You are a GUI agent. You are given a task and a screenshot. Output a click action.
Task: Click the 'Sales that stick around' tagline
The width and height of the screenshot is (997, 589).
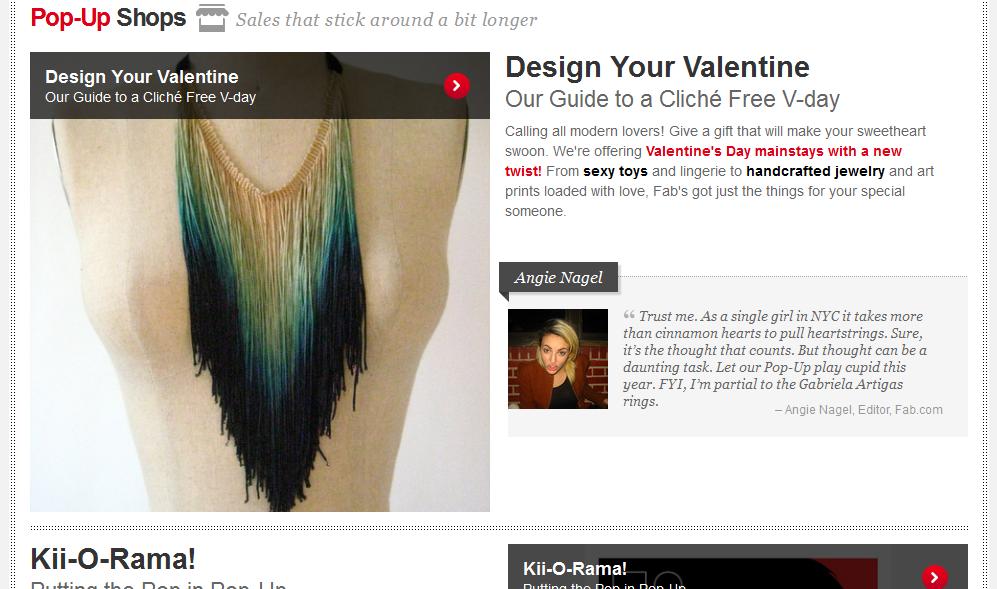click(387, 20)
